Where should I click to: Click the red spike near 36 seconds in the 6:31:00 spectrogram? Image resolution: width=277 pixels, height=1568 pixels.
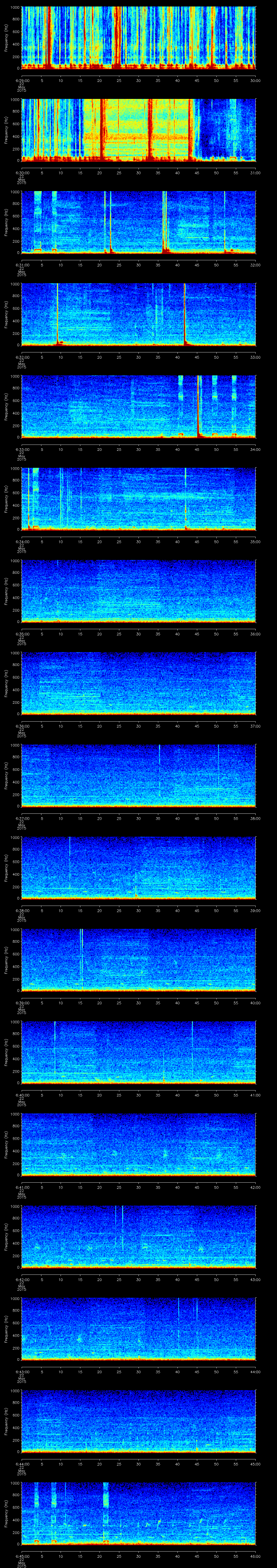164,222
